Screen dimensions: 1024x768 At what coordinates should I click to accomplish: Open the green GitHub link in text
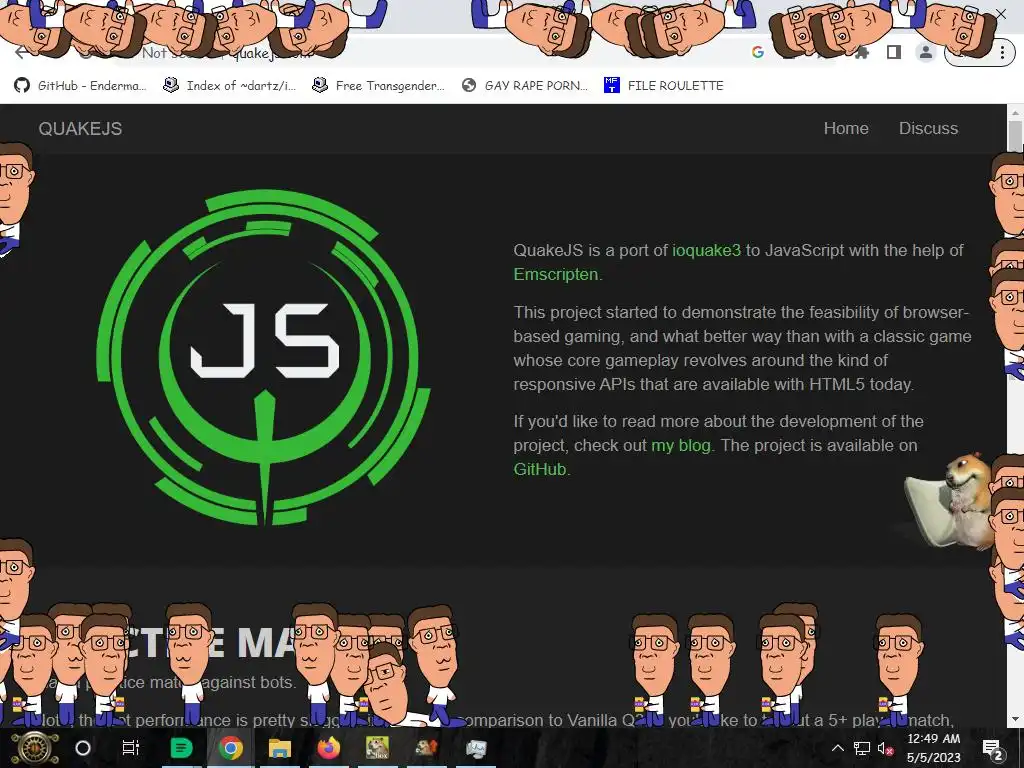539,469
